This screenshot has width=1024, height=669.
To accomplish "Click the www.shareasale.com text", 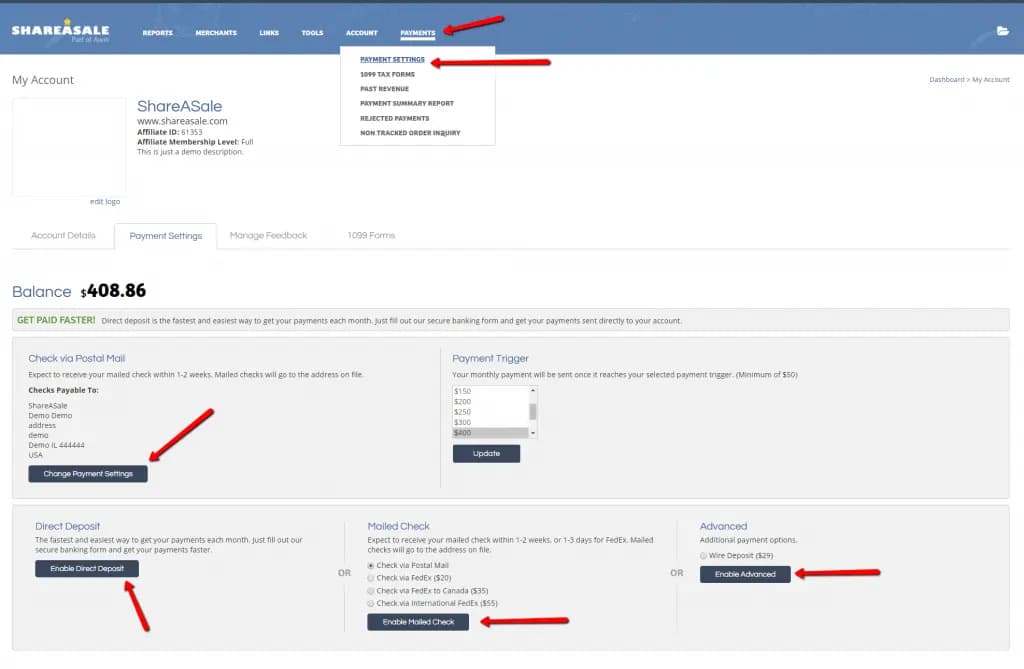I will point(182,121).
